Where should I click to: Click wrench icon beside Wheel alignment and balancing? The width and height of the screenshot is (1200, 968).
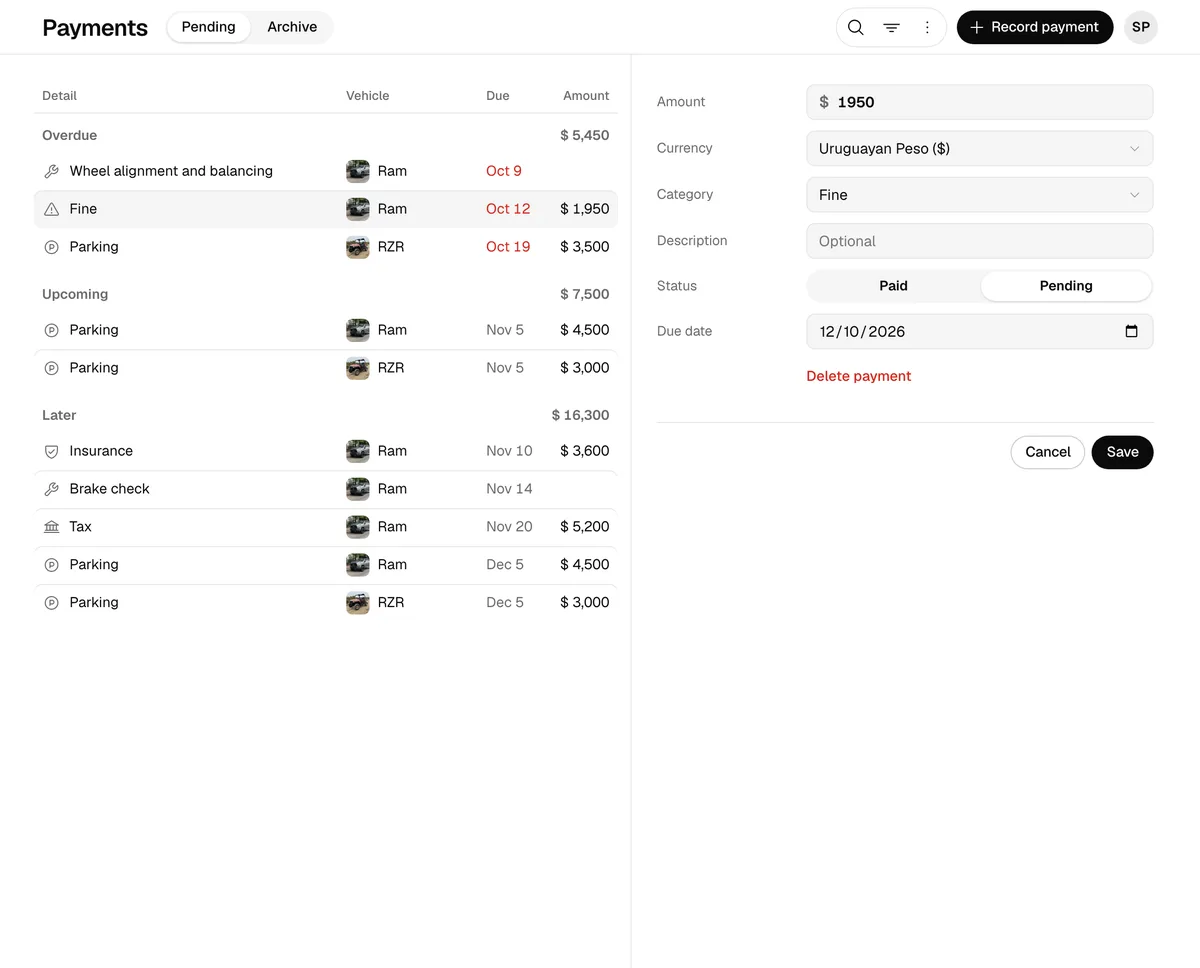click(x=52, y=171)
